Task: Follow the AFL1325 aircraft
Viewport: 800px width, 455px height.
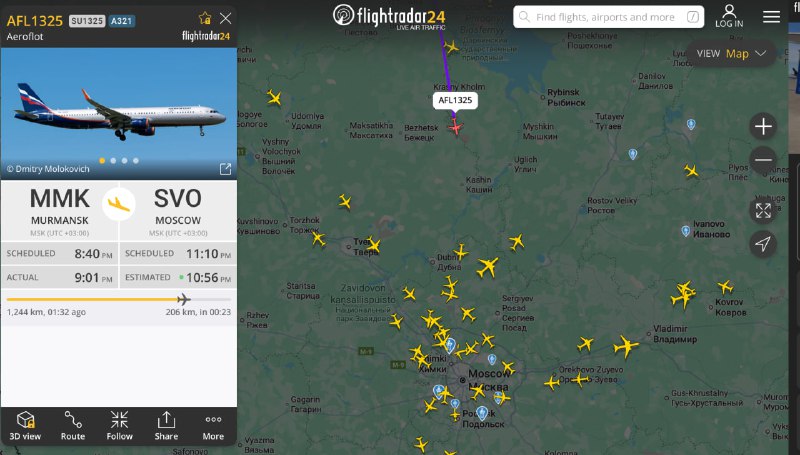Action: pyautogui.click(x=119, y=425)
